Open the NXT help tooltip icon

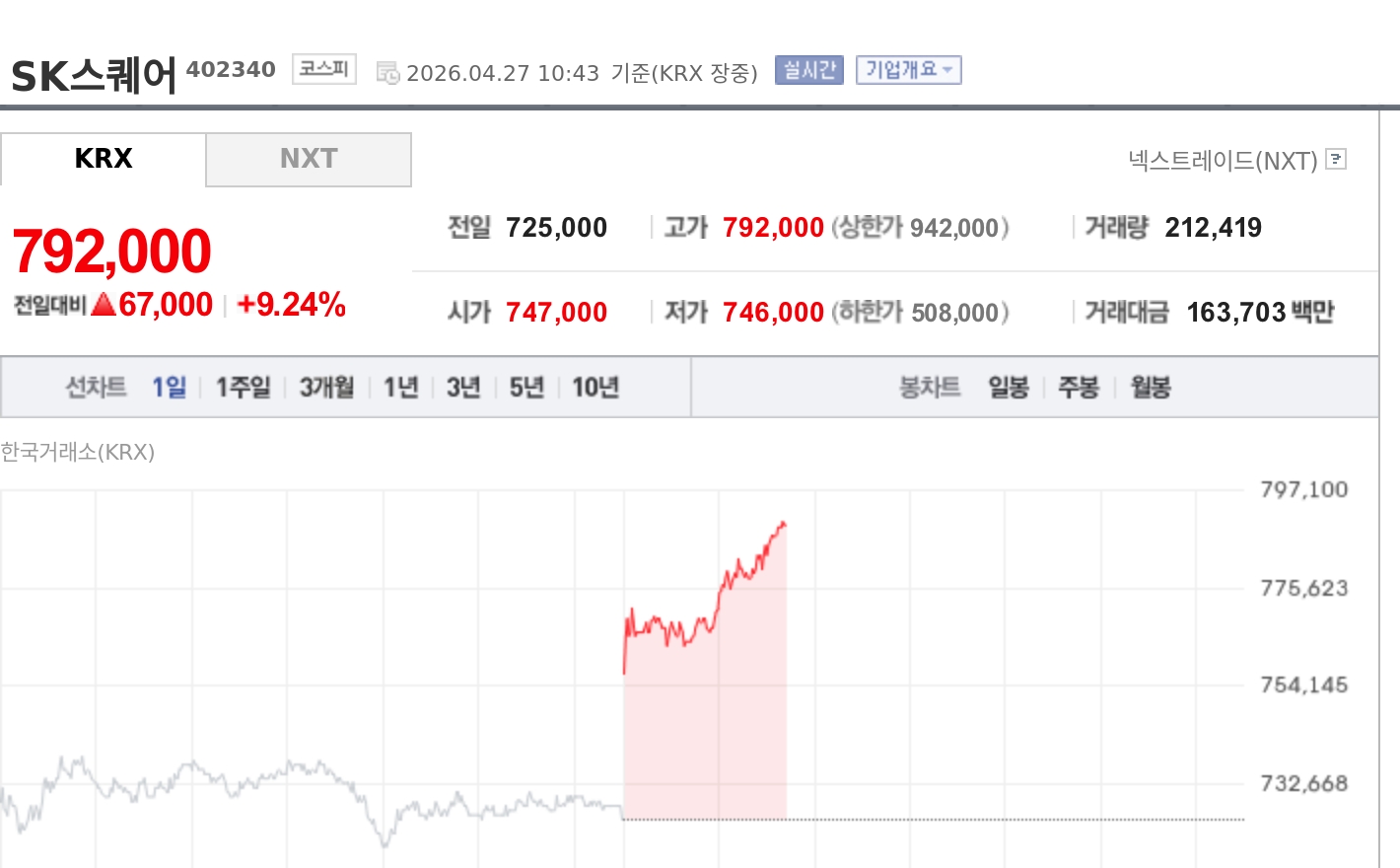[x=1336, y=160]
